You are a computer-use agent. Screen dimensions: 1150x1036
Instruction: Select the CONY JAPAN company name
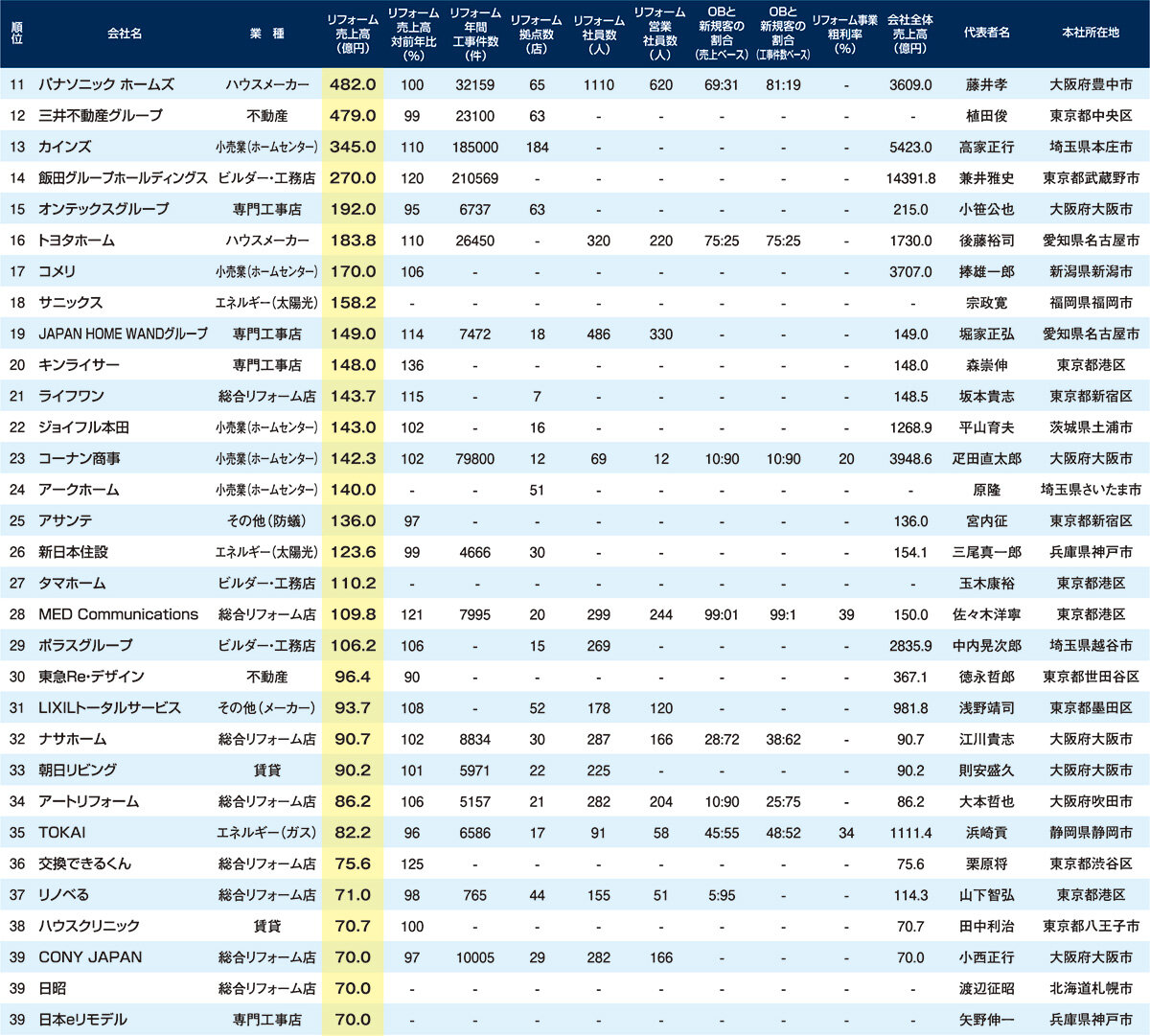(x=90, y=956)
